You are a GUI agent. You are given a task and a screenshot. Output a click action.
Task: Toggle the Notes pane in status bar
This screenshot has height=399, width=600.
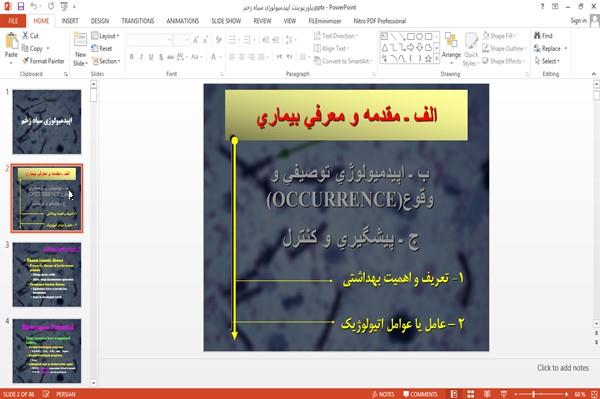[383, 394]
